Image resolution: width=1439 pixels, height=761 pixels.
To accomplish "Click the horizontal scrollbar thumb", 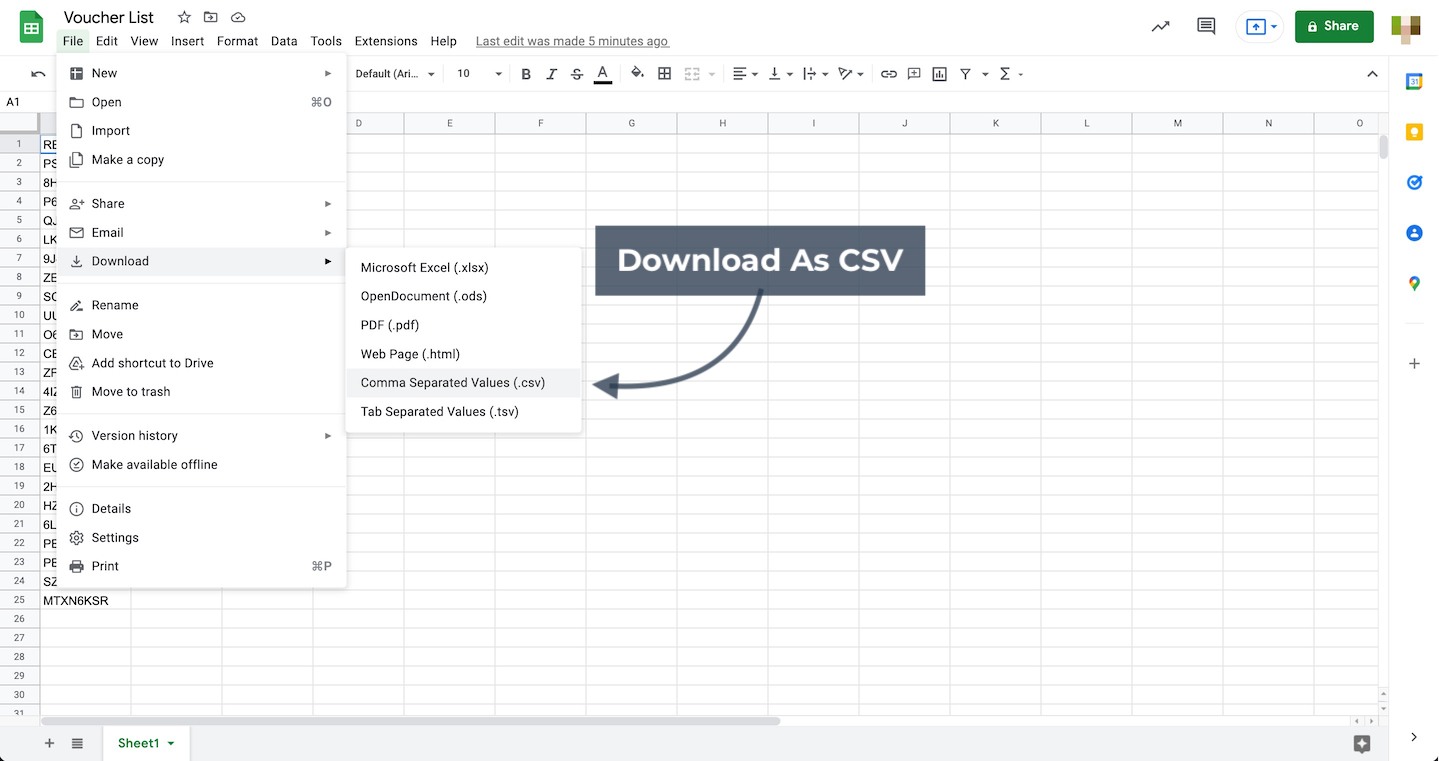I will [x=410, y=721].
